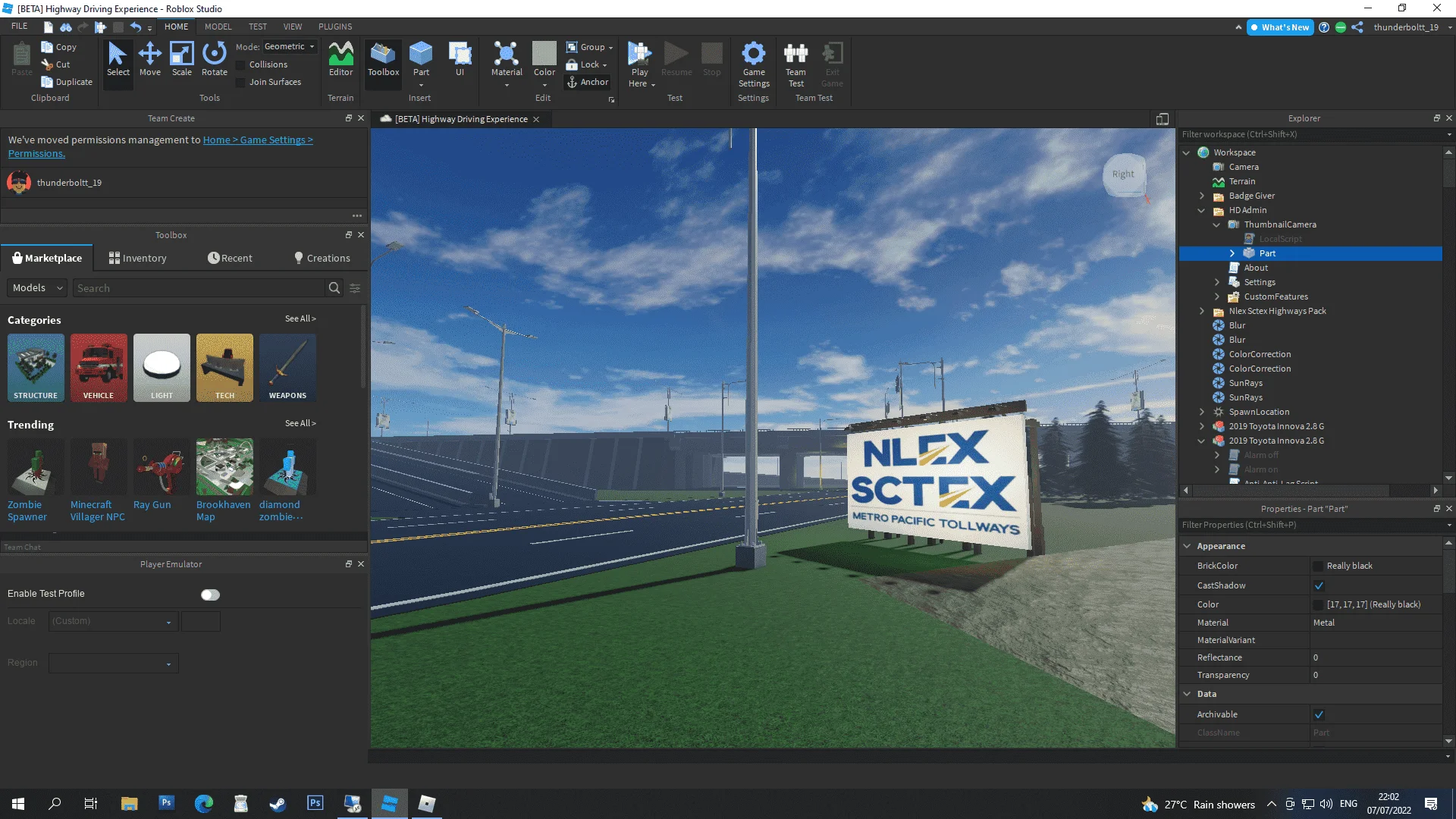Insert a new Part
The width and height of the screenshot is (1456, 819).
421,59
